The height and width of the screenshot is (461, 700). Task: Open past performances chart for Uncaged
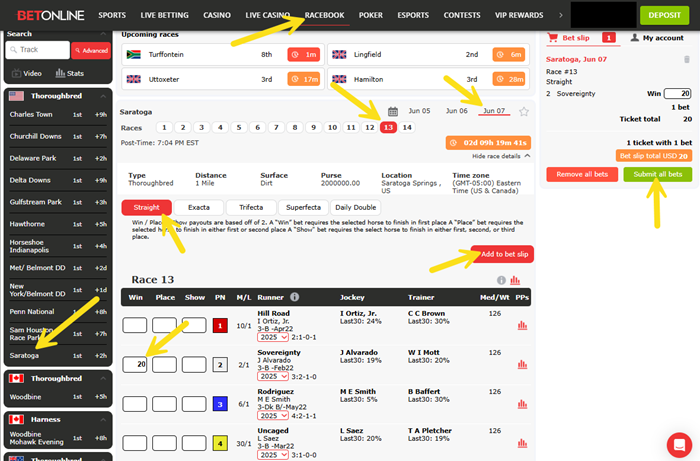522,443
